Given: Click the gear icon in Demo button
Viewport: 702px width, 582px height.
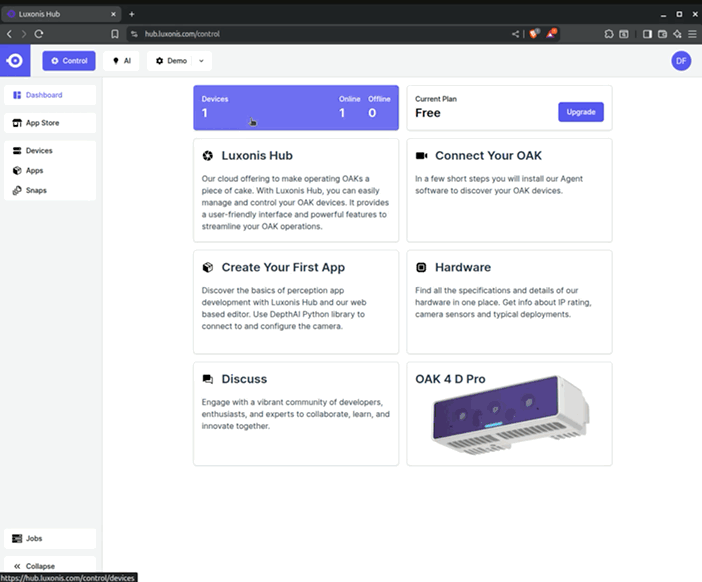Looking at the screenshot, I should coord(159,61).
